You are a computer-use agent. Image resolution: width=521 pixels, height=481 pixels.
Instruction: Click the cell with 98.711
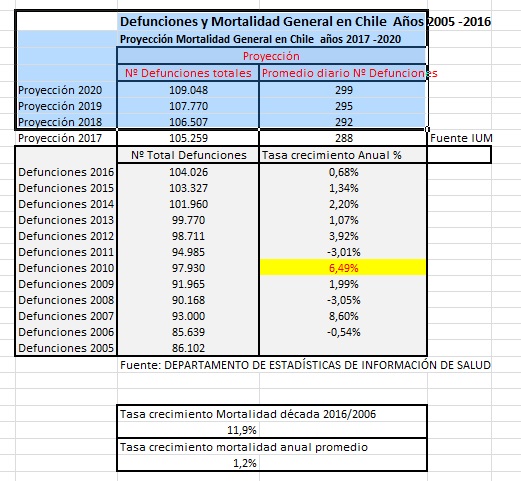coord(188,236)
